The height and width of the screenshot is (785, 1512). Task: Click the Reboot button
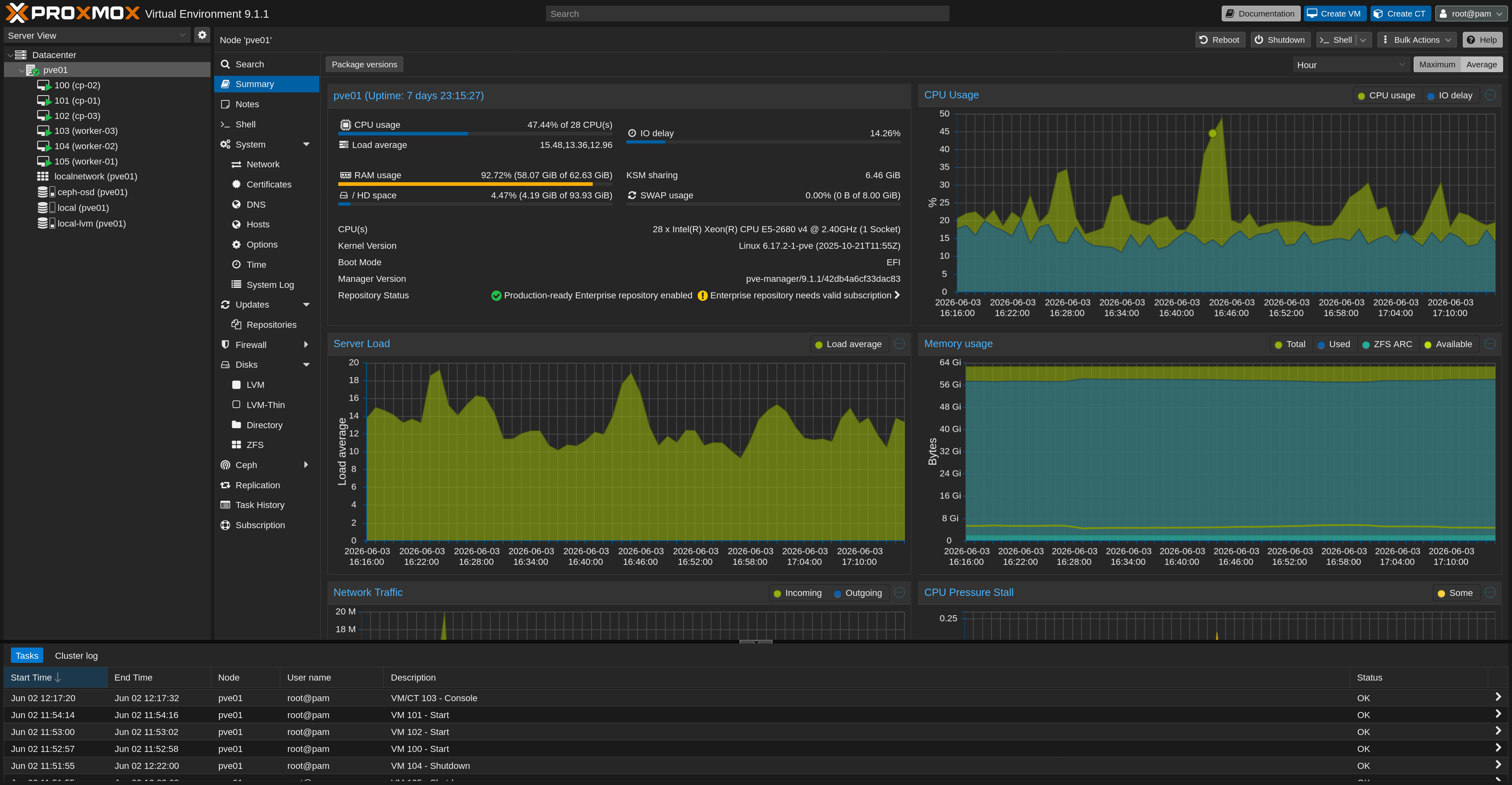coord(1220,40)
